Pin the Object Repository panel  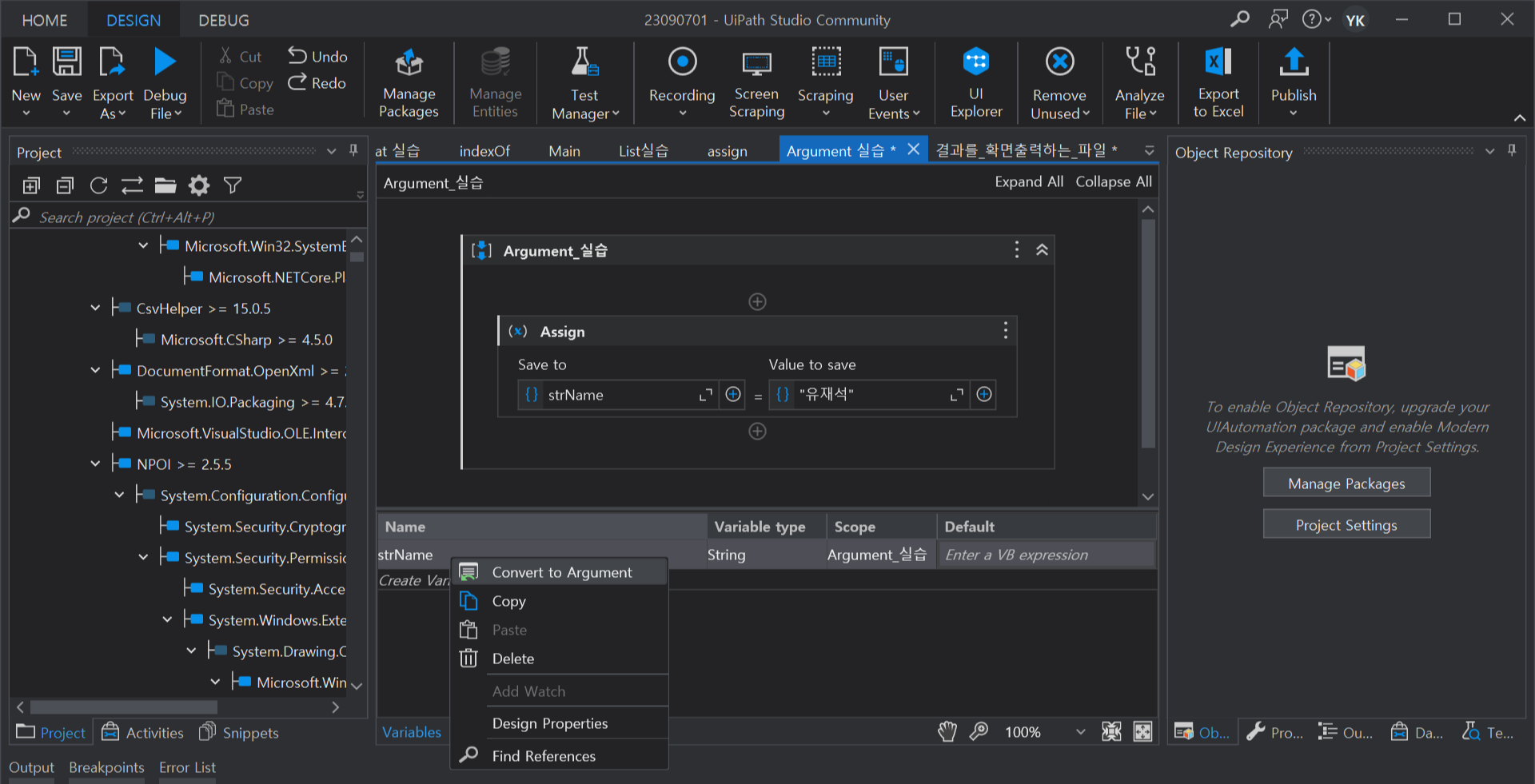pyautogui.click(x=1512, y=150)
